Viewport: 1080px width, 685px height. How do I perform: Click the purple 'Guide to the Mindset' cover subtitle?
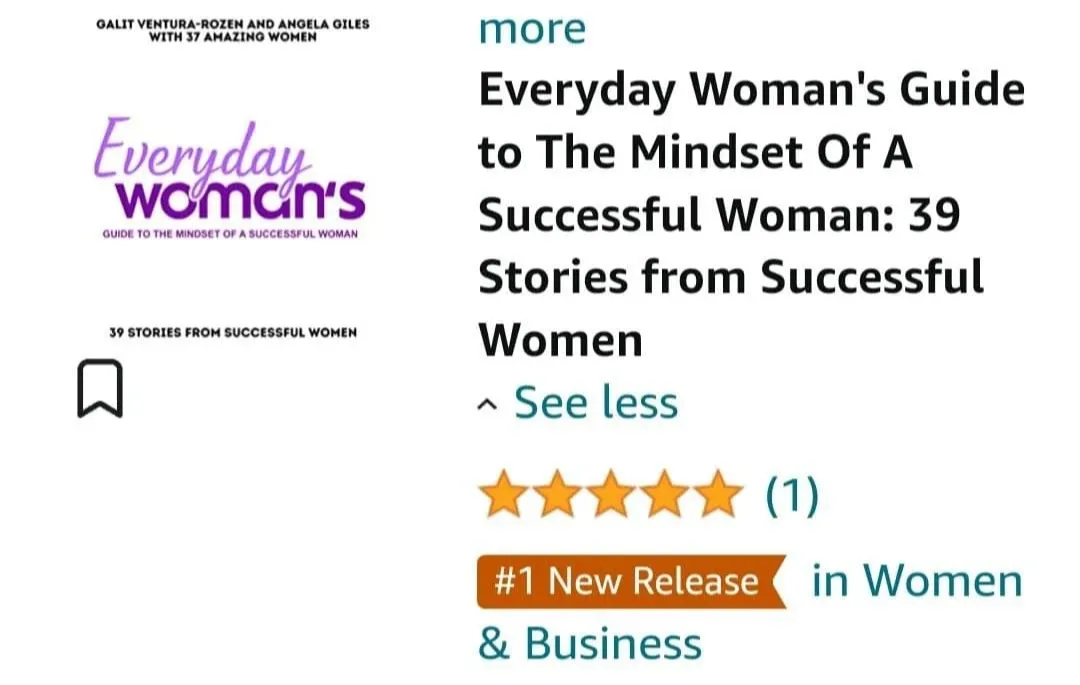coord(230,234)
